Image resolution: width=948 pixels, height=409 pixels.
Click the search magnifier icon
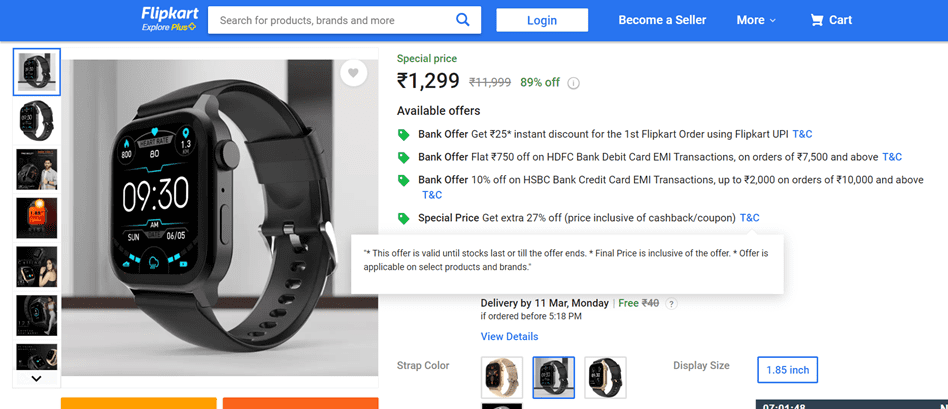click(x=462, y=20)
